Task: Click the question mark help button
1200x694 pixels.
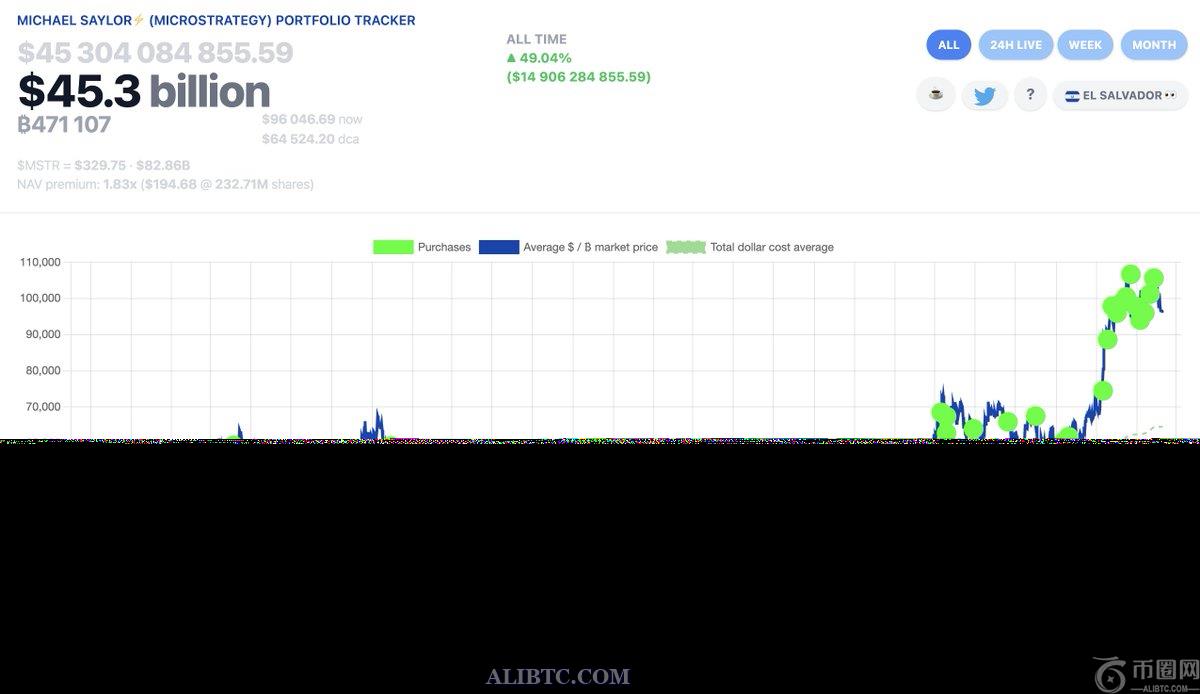Action: [1030, 95]
